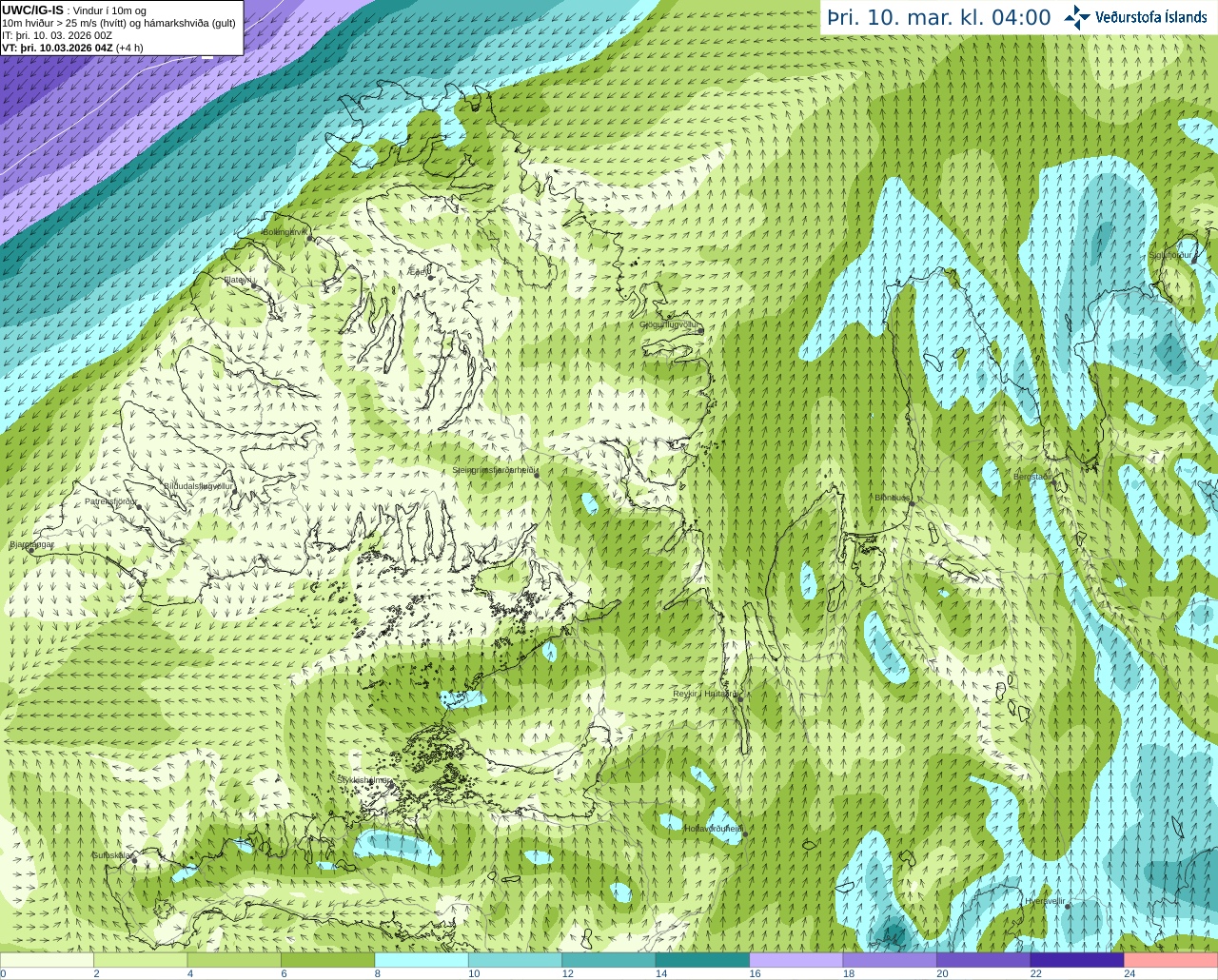Click the legend tick label '16'
The image size is (1218, 980).
click(755, 973)
